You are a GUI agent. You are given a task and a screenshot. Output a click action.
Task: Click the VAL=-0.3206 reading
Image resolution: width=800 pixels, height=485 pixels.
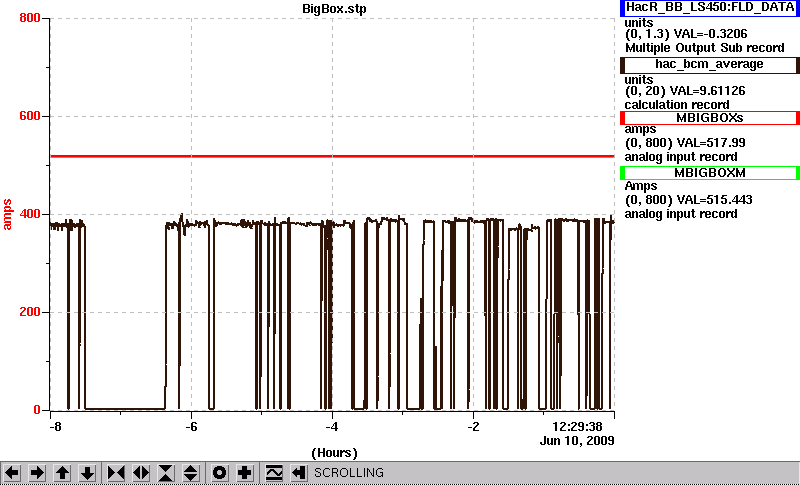711,34
